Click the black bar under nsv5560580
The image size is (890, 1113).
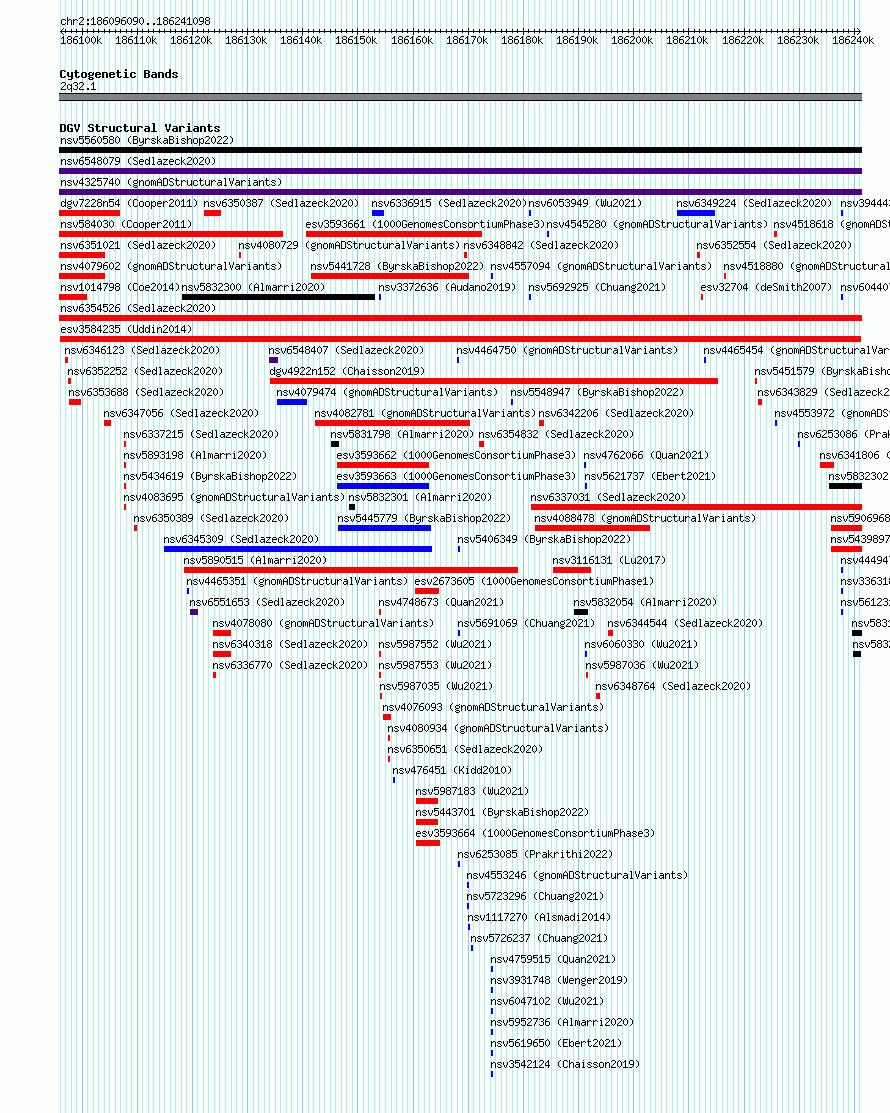461,150
